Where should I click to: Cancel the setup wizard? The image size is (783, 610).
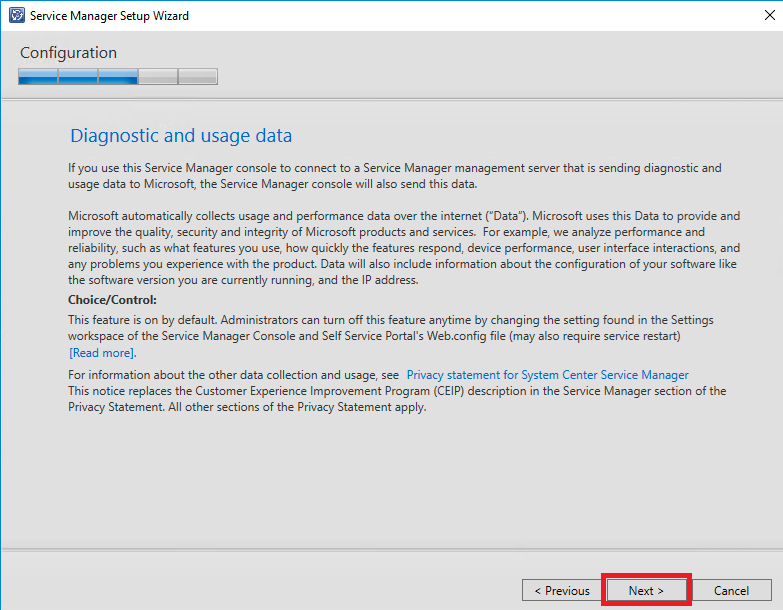click(x=731, y=591)
